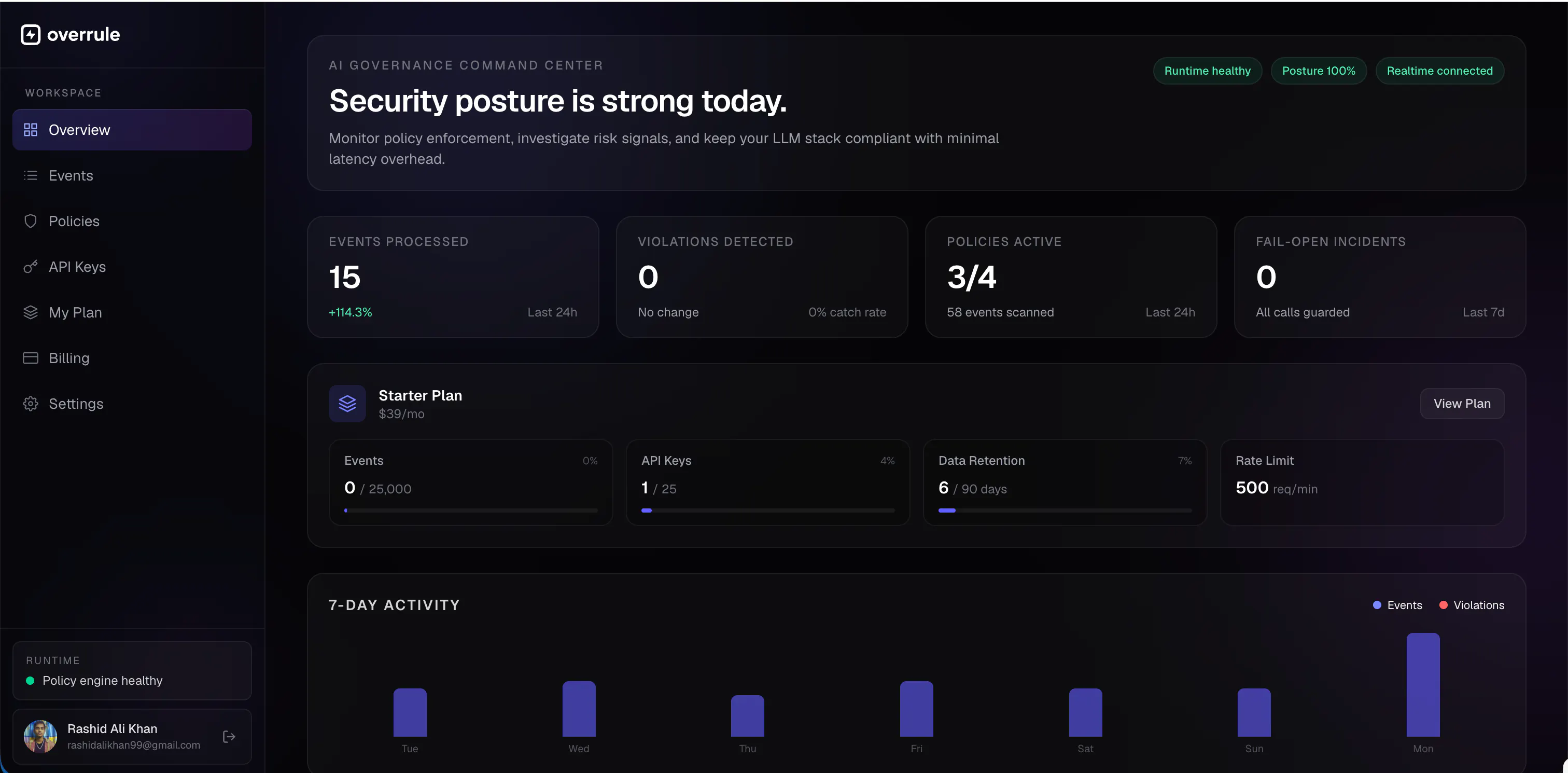Click the 'Last 7d' label
The image size is (1568, 773).
click(x=1483, y=312)
